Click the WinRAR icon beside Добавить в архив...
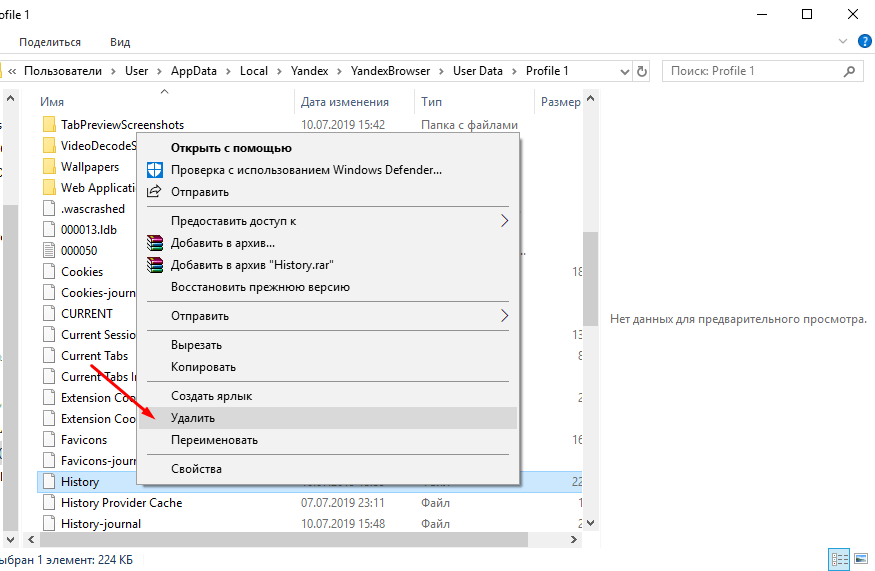 155,243
